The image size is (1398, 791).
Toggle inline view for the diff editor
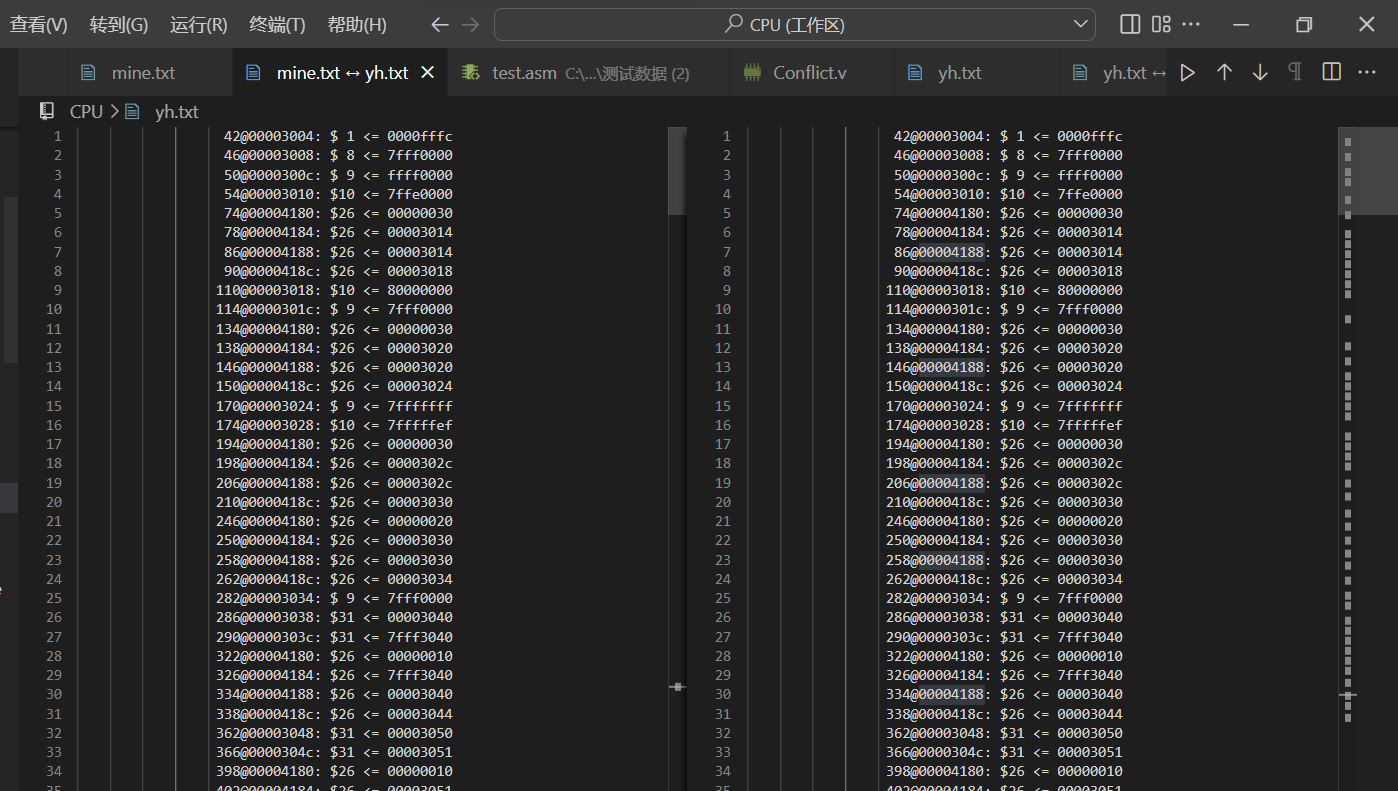pos(1331,73)
